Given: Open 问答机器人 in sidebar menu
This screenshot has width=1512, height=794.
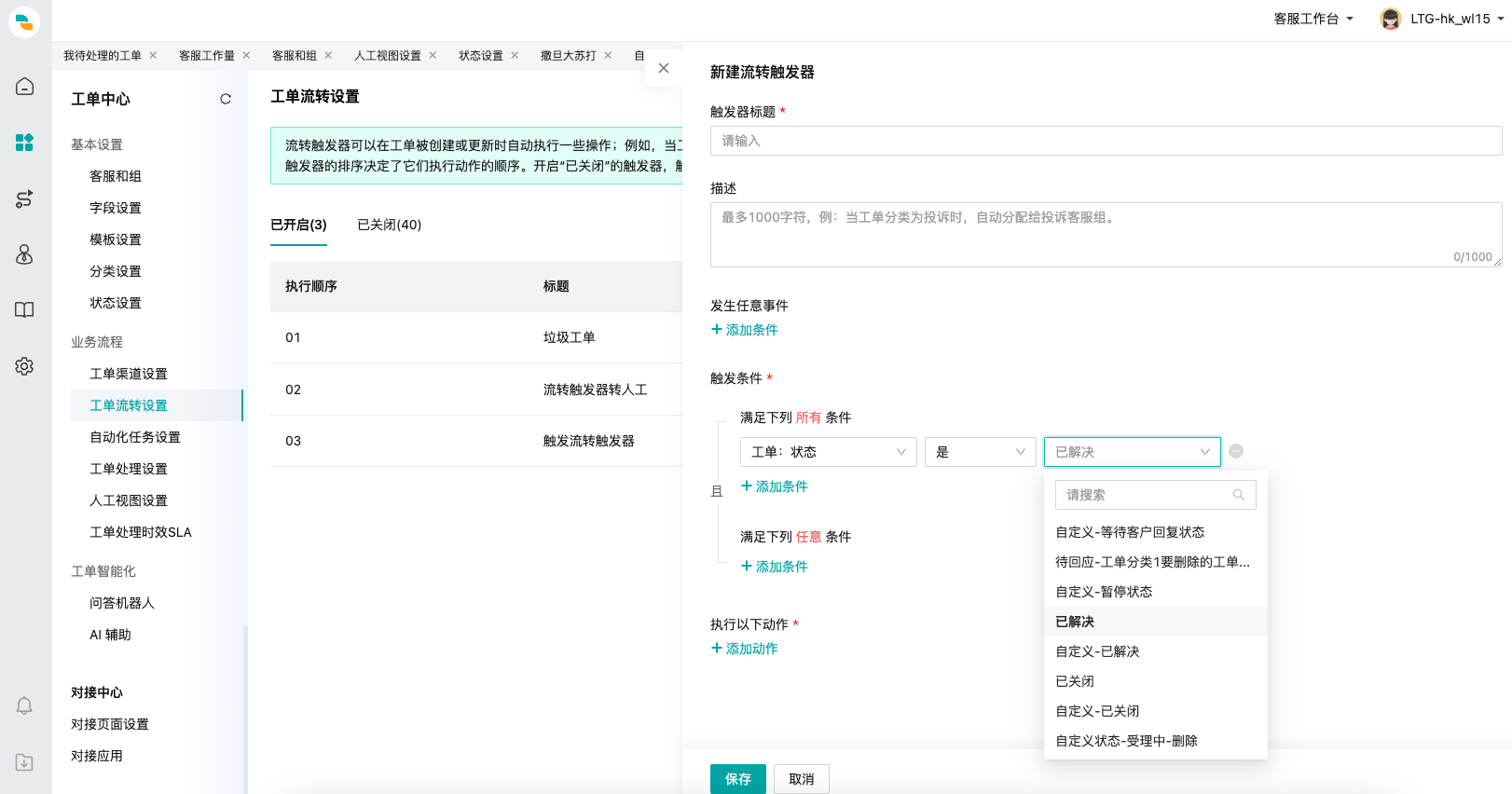Looking at the screenshot, I should [x=122, y=603].
